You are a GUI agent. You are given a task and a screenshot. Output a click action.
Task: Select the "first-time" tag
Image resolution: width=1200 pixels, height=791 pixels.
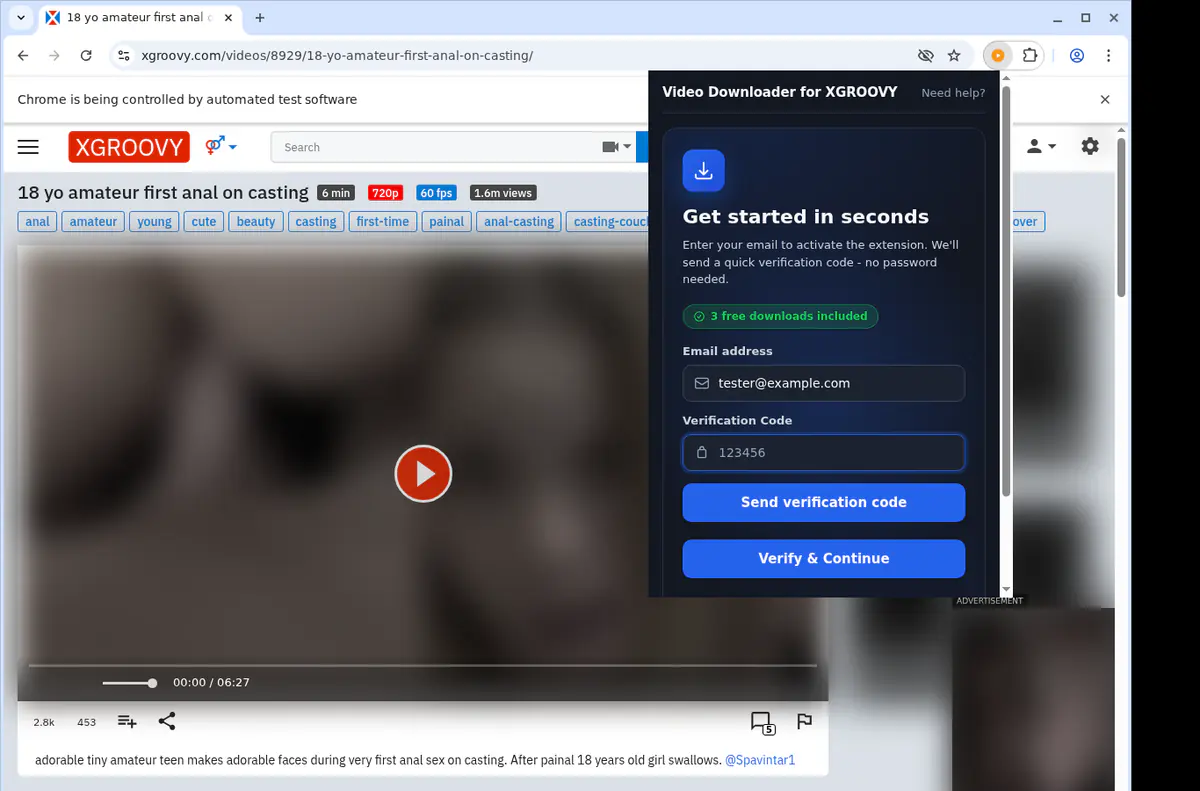point(382,221)
